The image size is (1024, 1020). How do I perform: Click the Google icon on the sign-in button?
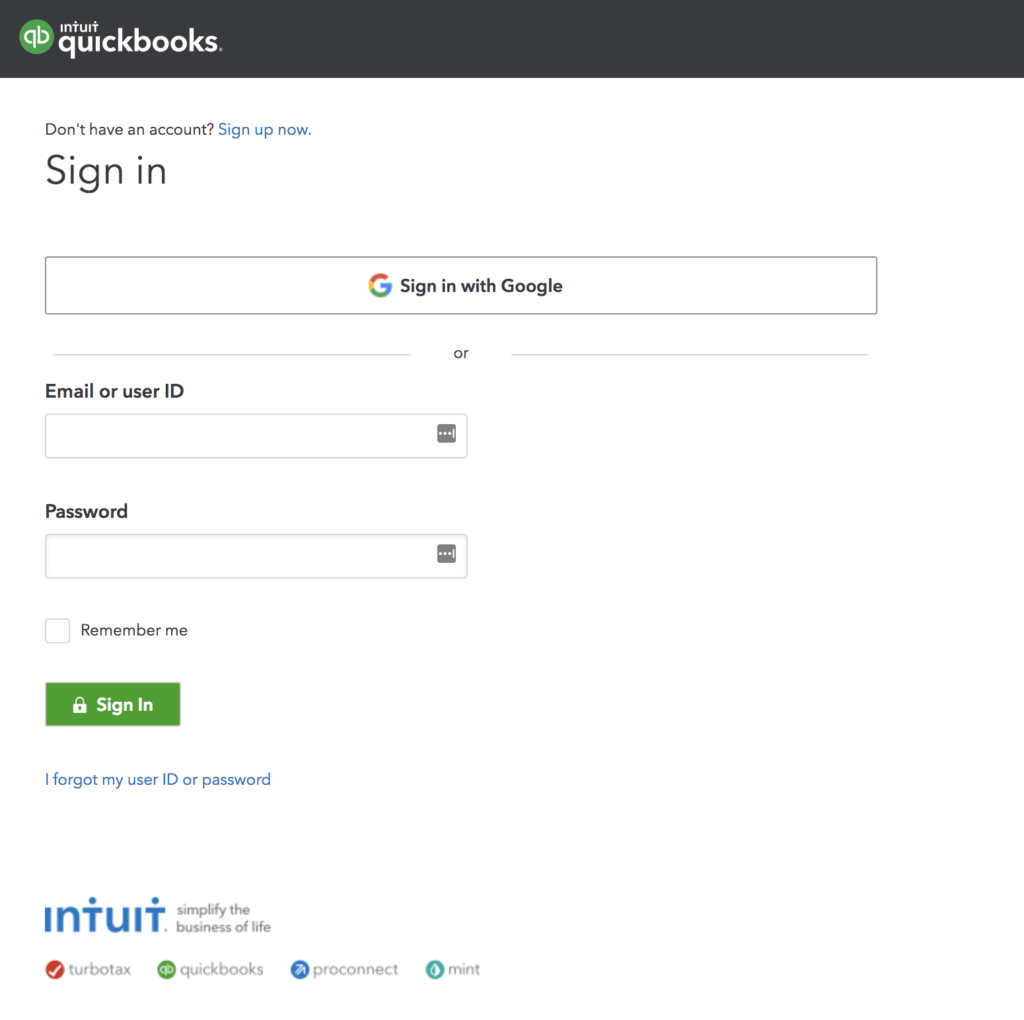(x=381, y=285)
